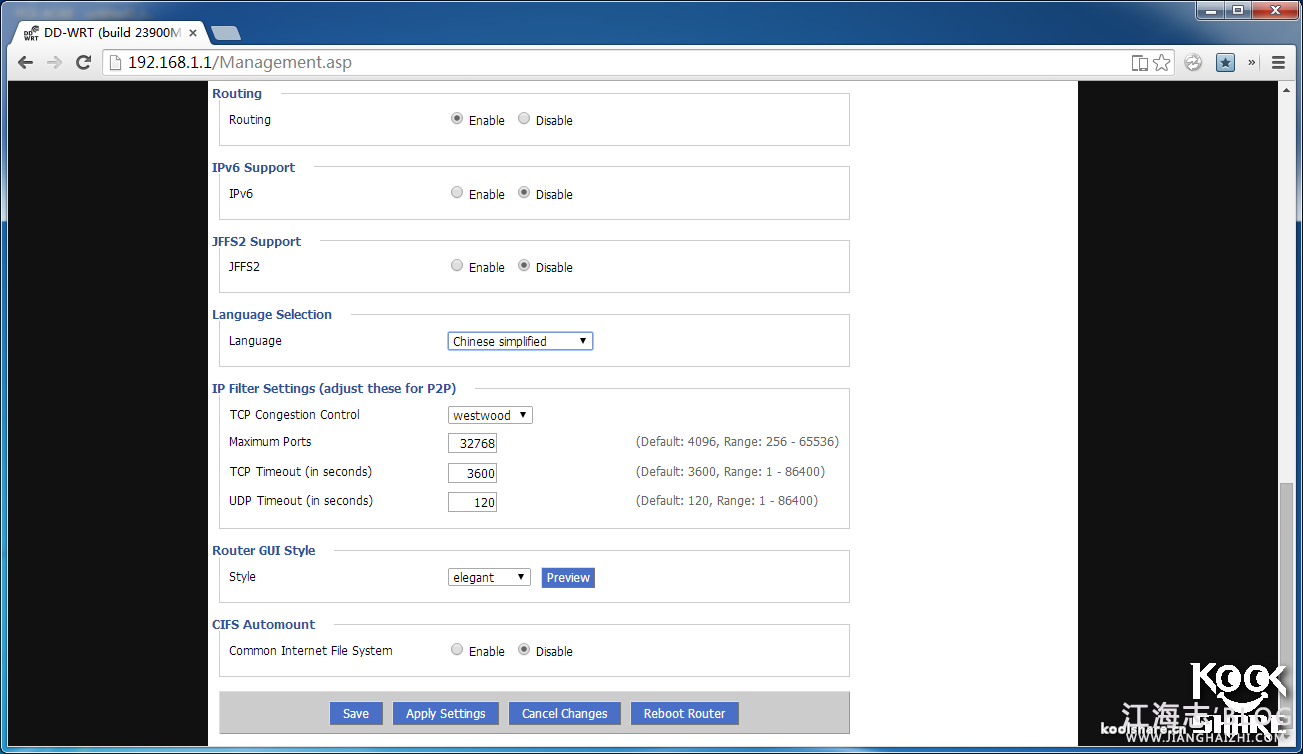Enable Common Internet File System automount

tap(457, 650)
